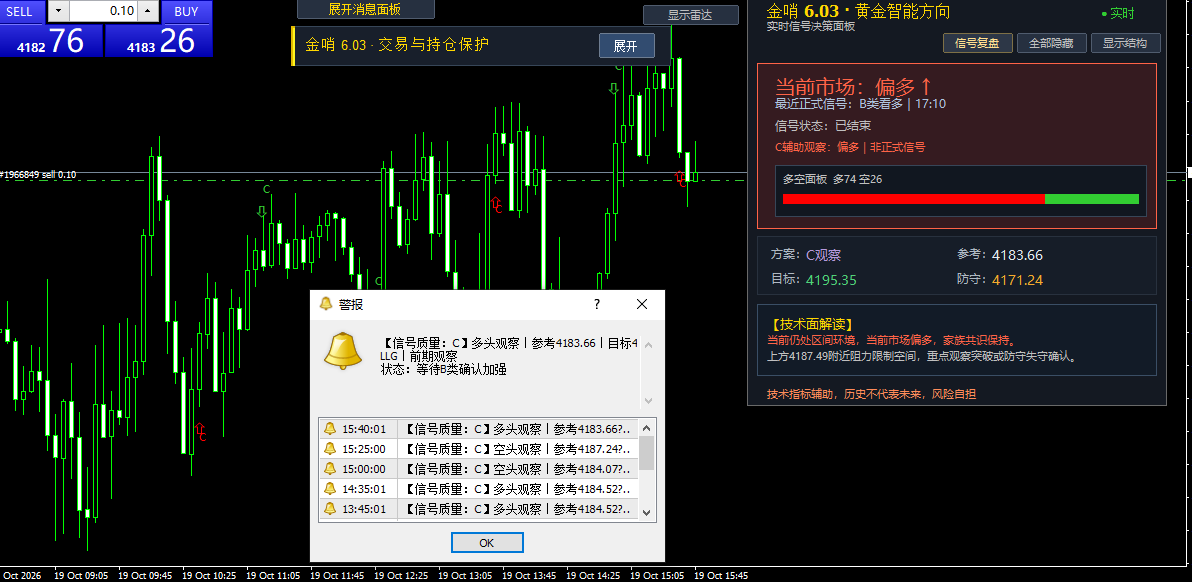The image size is (1192, 582).
Task: Click the down arrow of the alert list scrollbar
Action: (x=647, y=513)
